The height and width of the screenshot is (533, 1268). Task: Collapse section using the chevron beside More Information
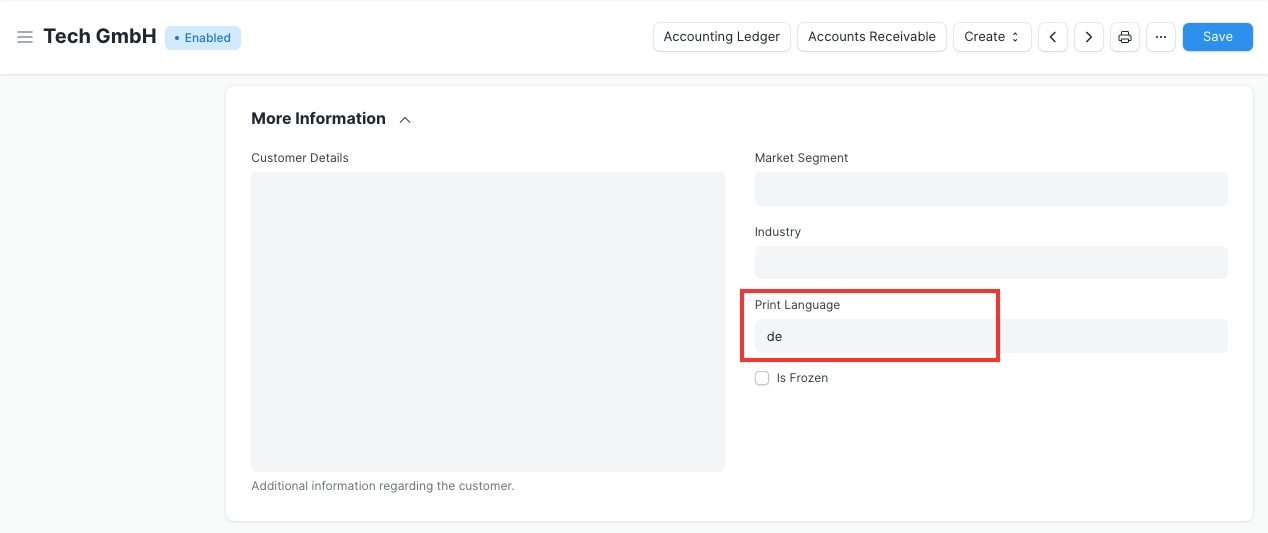tap(405, 120)
